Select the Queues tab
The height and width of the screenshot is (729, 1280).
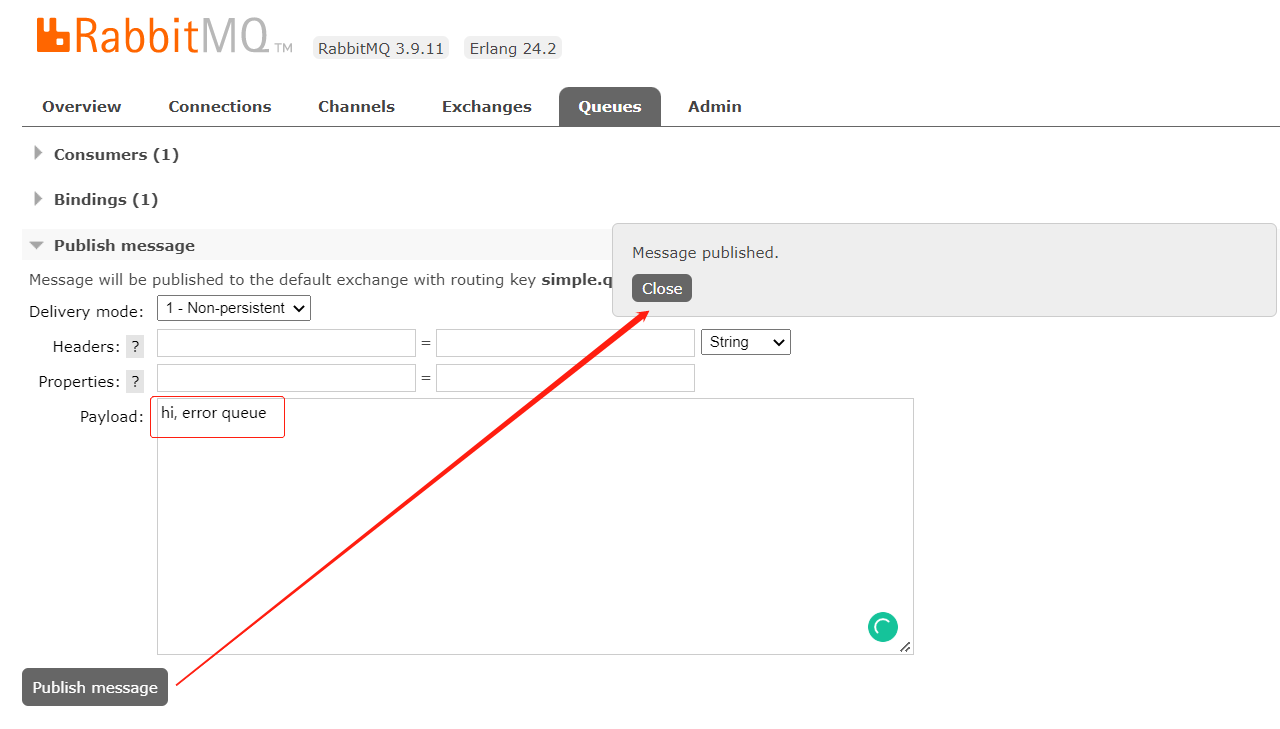pos(610,107)
